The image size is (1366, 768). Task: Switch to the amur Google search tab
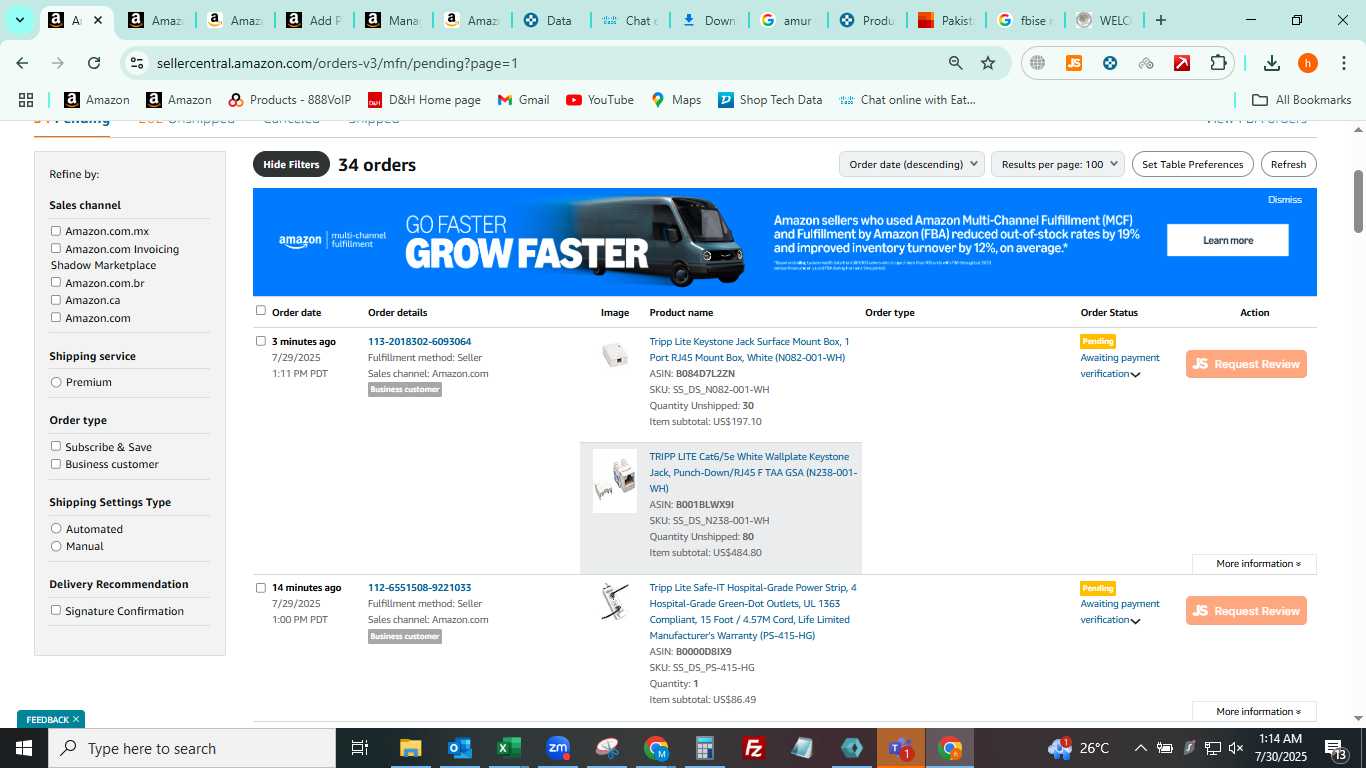(x=786, y=20)
